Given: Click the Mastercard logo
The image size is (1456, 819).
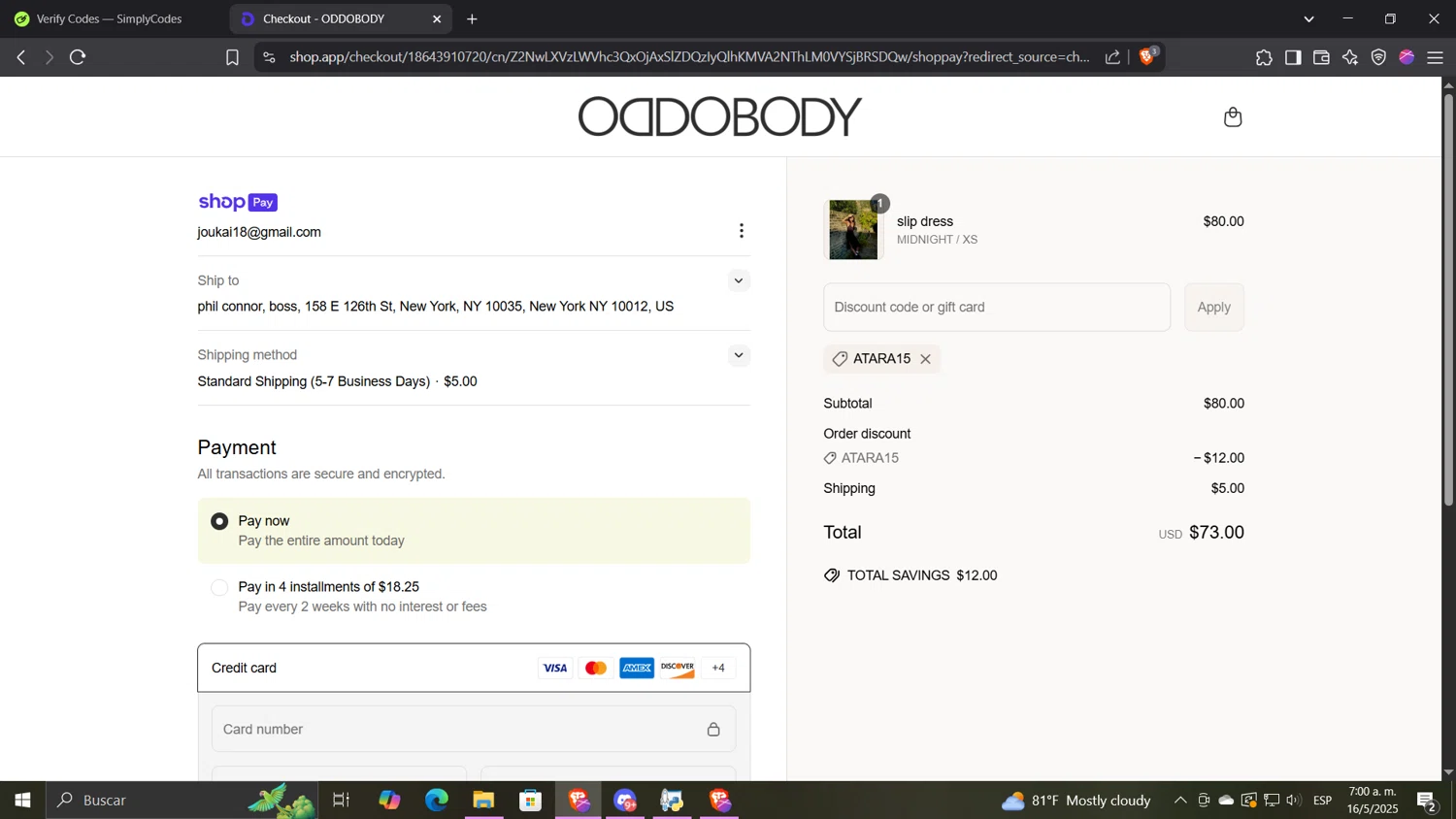Looking at the screenshot, I should 596,668.
